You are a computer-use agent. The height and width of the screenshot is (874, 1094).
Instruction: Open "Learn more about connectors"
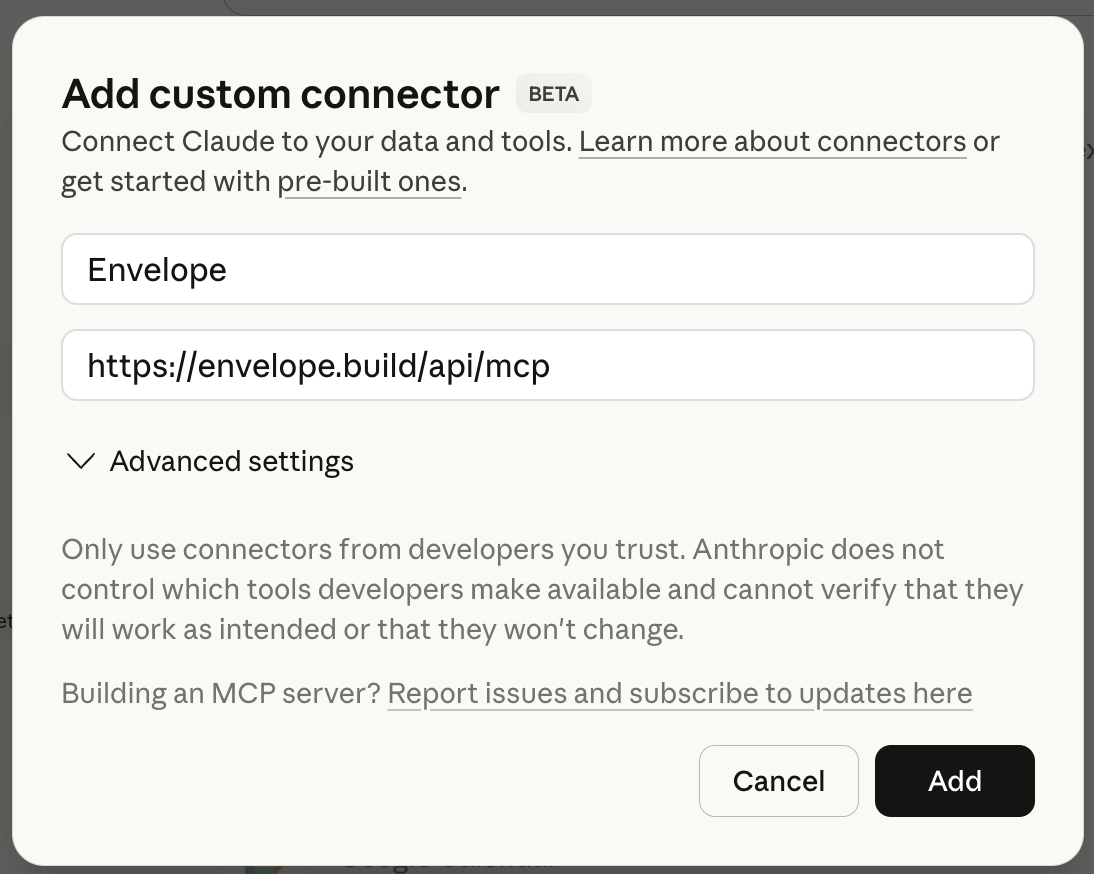[771, 141]
